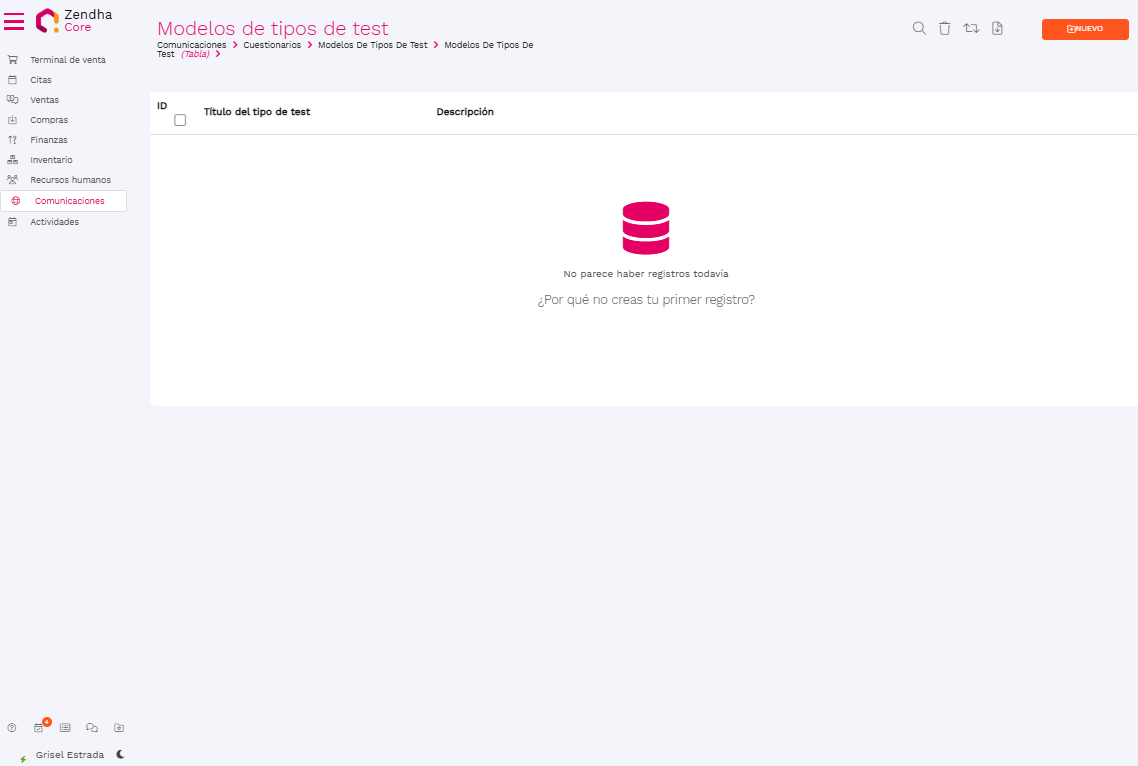
Task: Go to Cuestionarios in the breadcrumb
Action: click(272, 45)
